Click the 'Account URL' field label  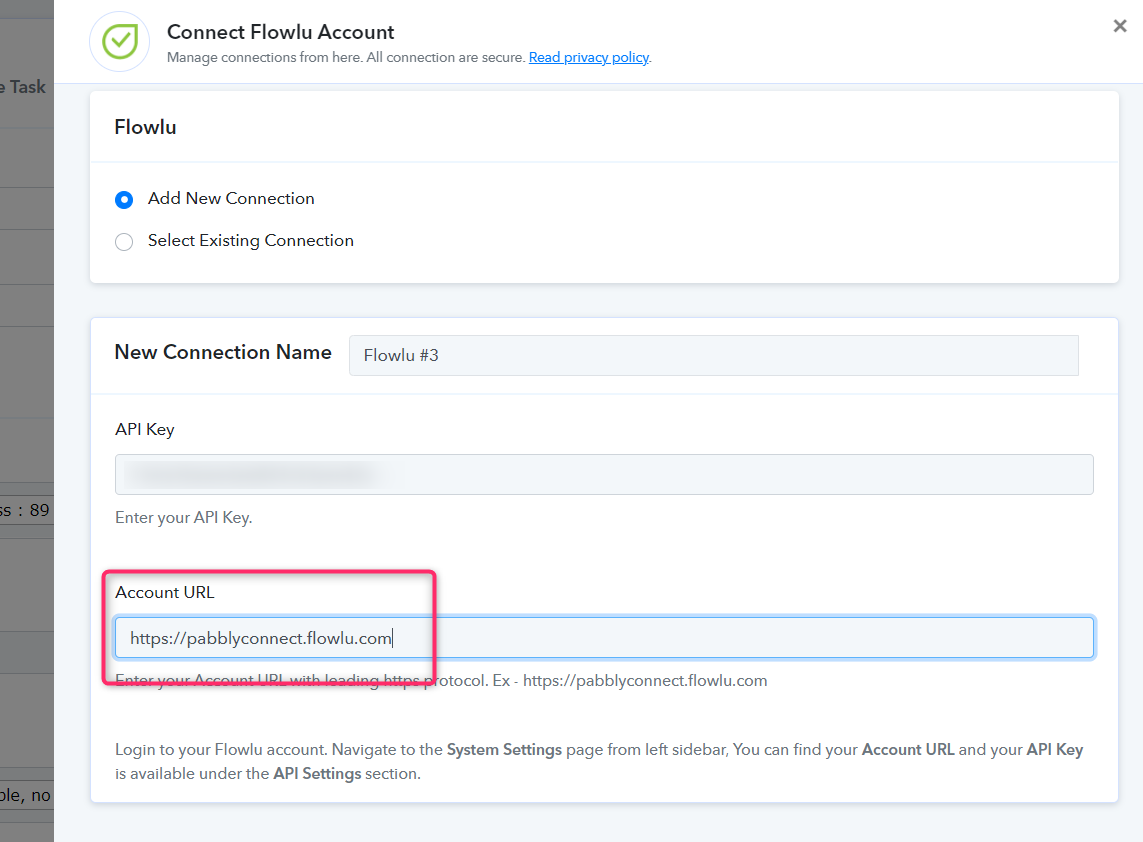pos(165,592)
